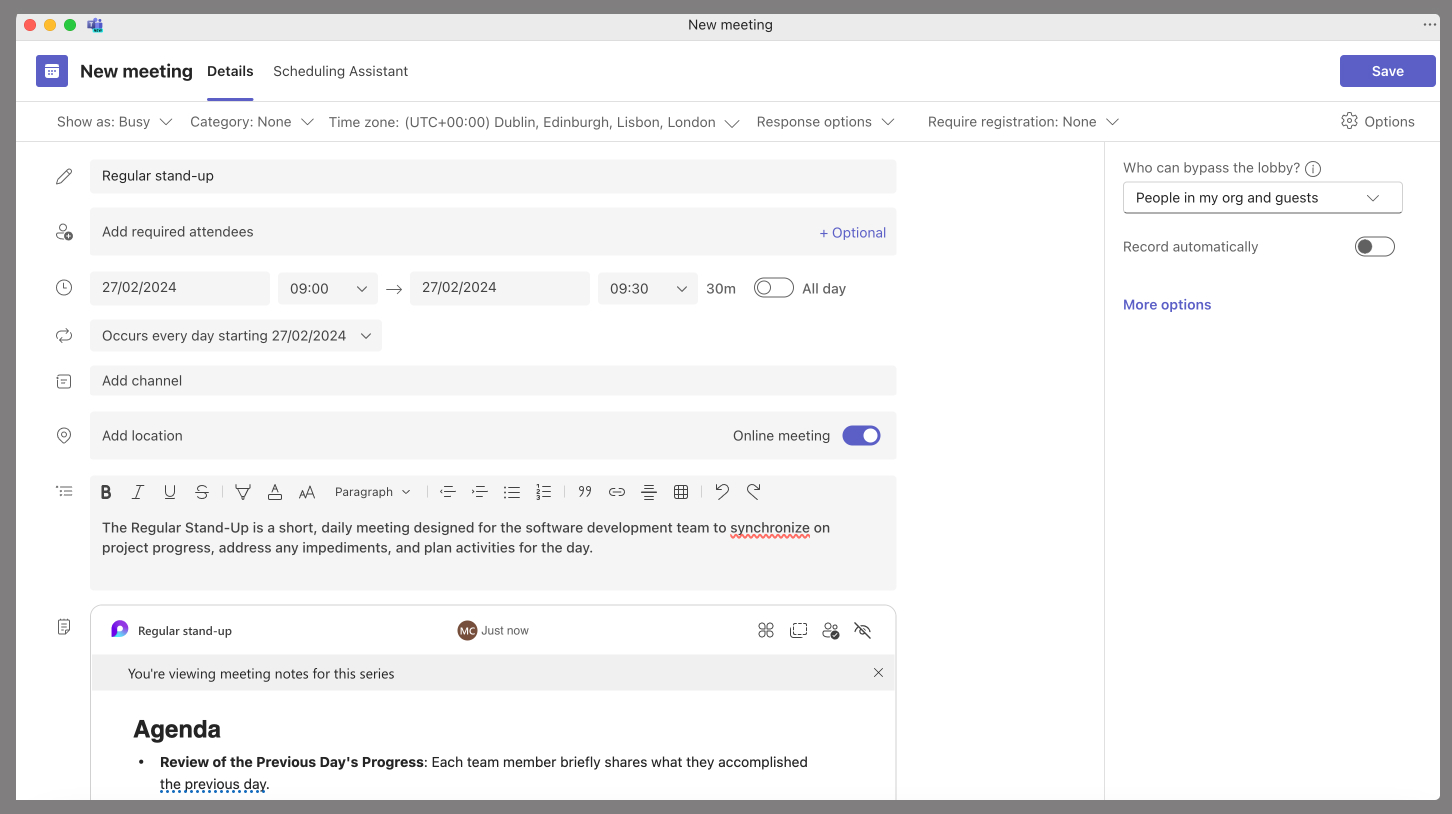Open the Loop logo in notes header
This screenshot has height=814, width=1452.
tap(120, 629)
